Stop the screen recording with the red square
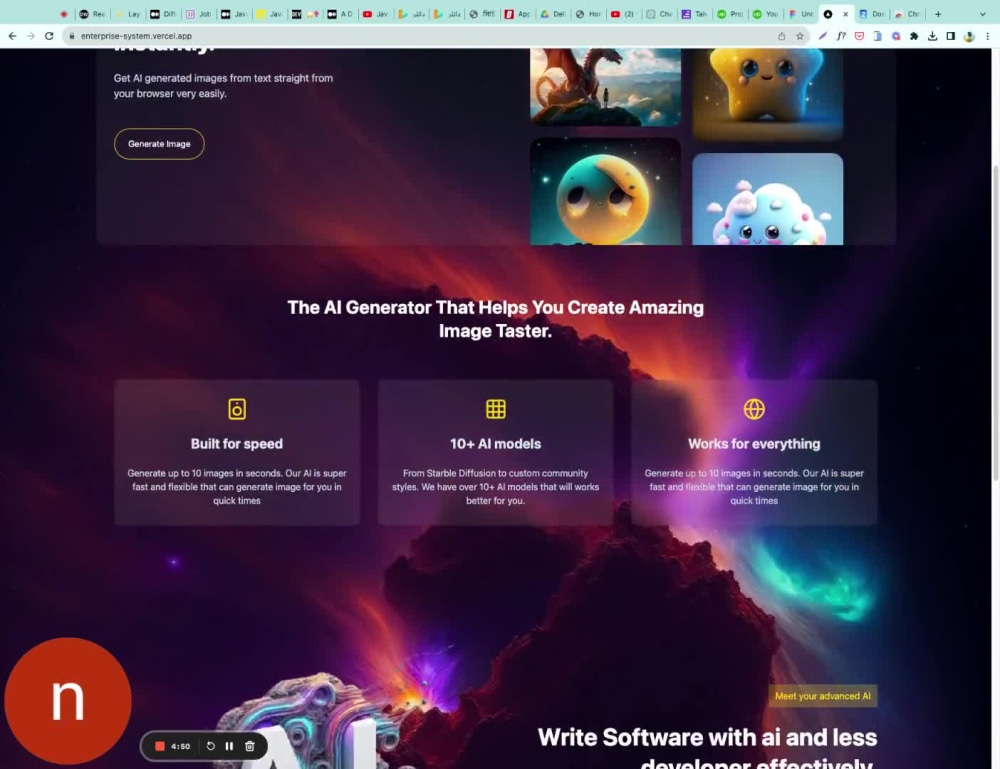Viewport: 1000px width, 769px height. (160, 746)
